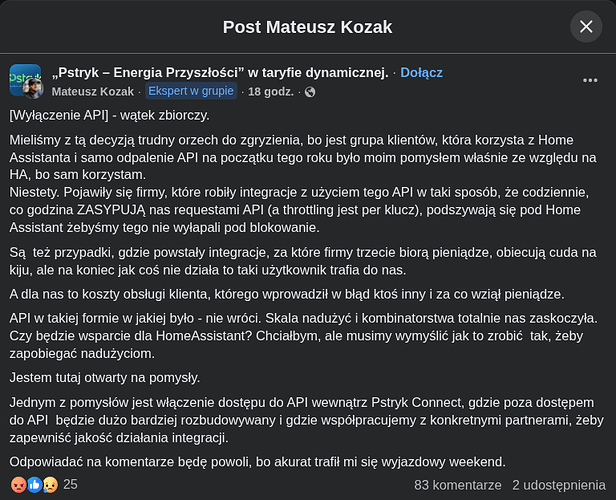Close the Mateusz Kozak post dialog
616x500 pixels.
coord(586,27)
